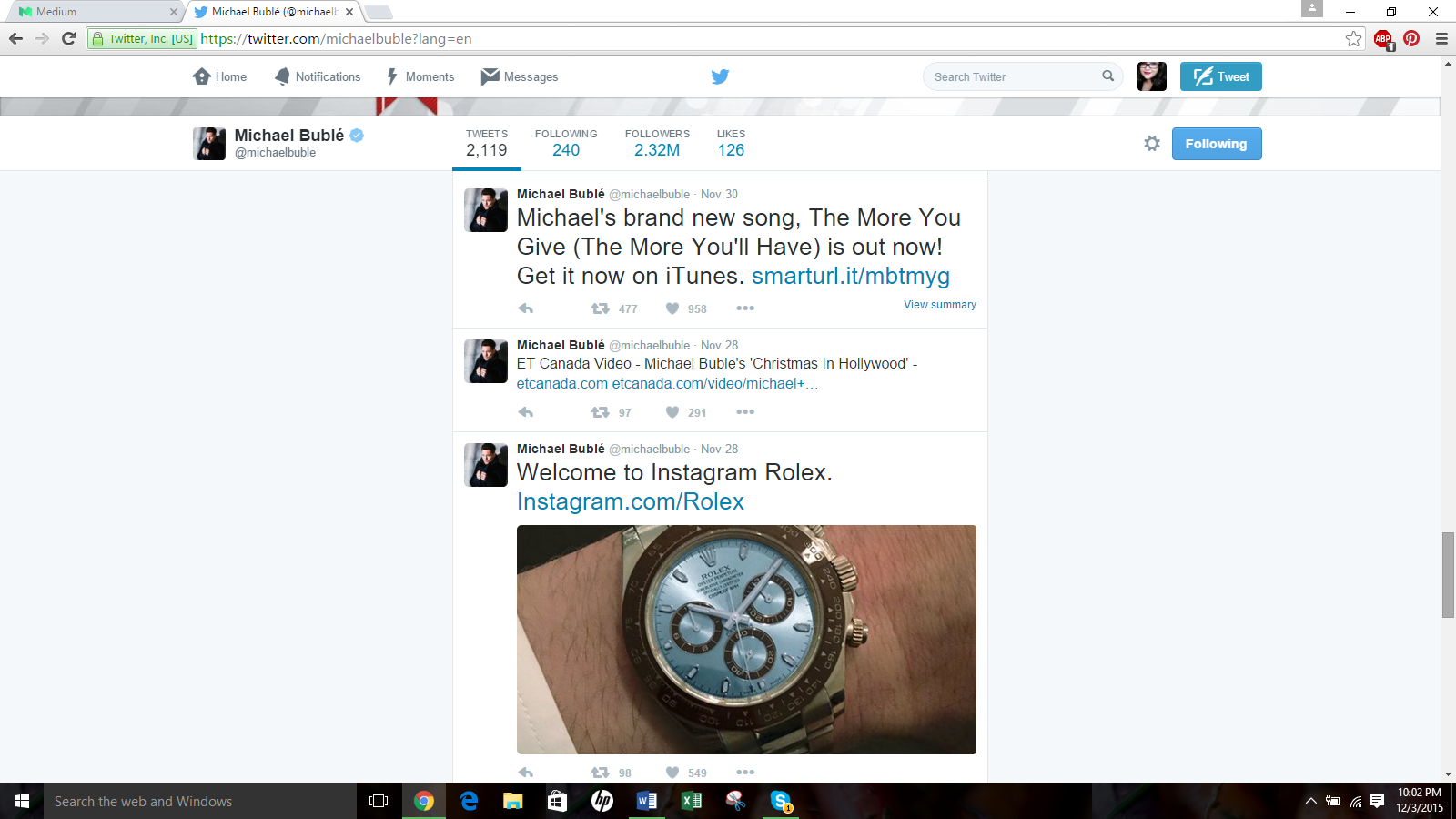The image size is (1456, 819).
Task: Show hidden system tray icons
Action: (1310, 801)
